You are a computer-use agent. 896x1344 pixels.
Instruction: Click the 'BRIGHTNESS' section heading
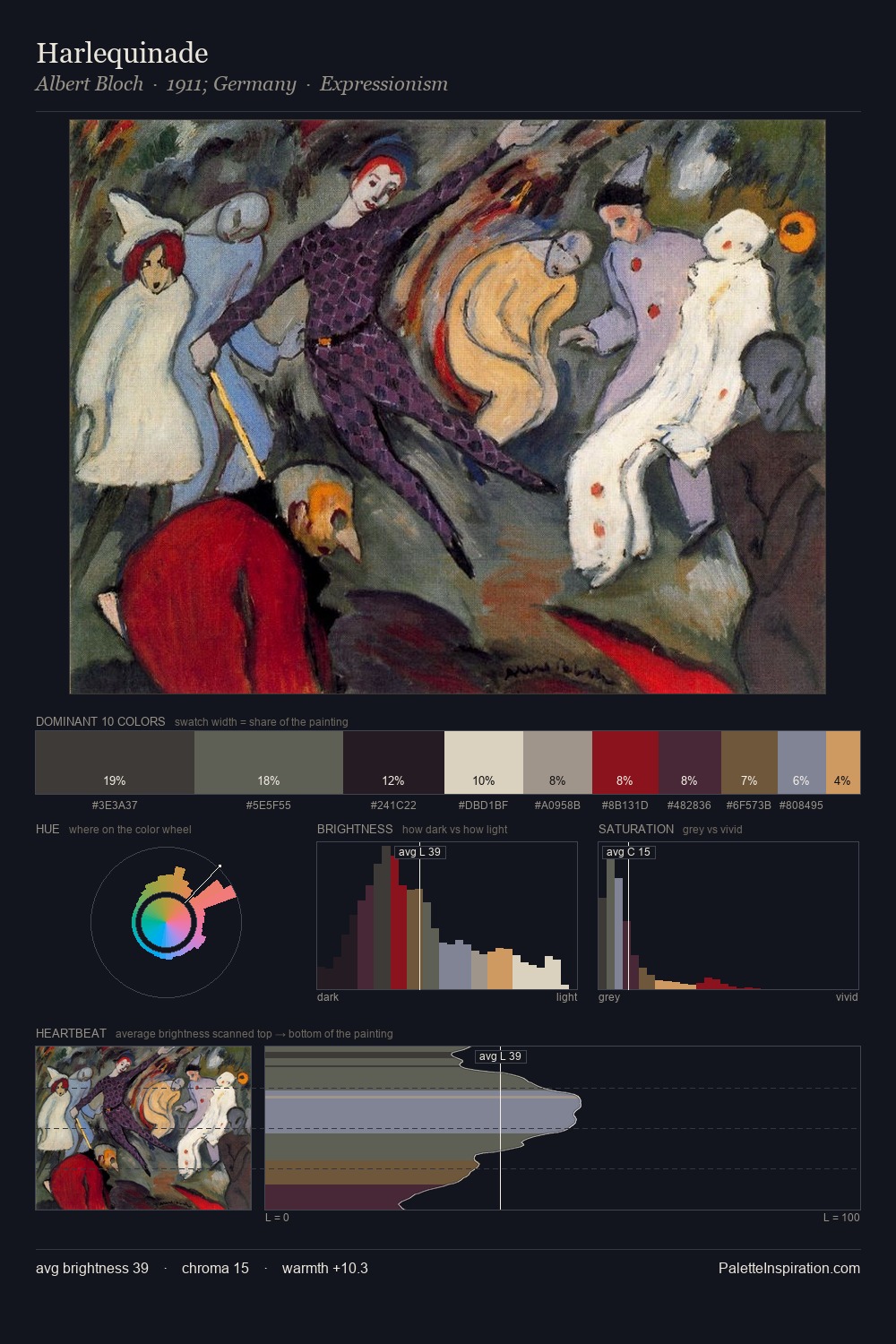(355, 829)
